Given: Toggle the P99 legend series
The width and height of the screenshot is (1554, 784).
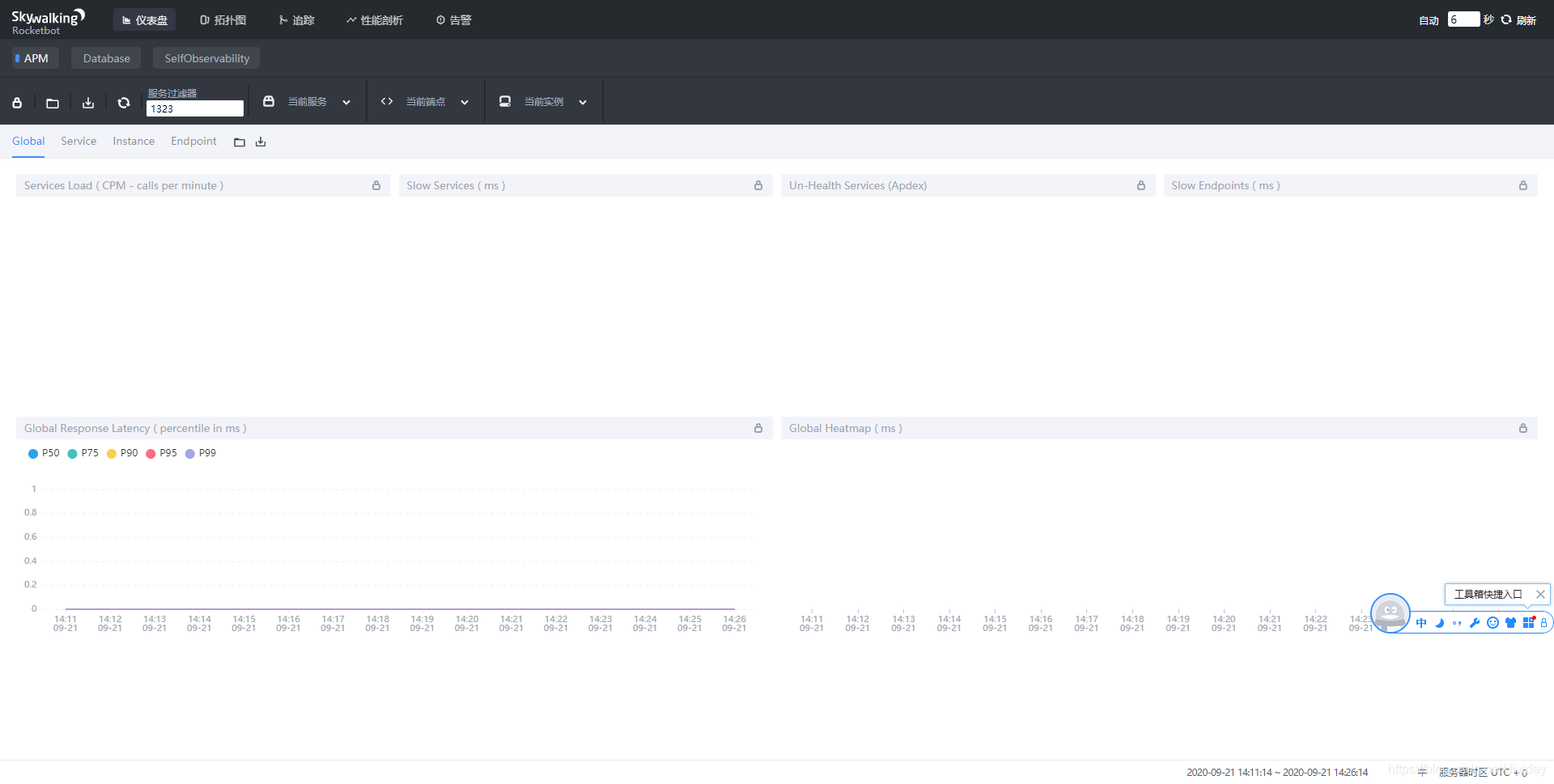Looking at the screenshot, I should coord(201,453).
